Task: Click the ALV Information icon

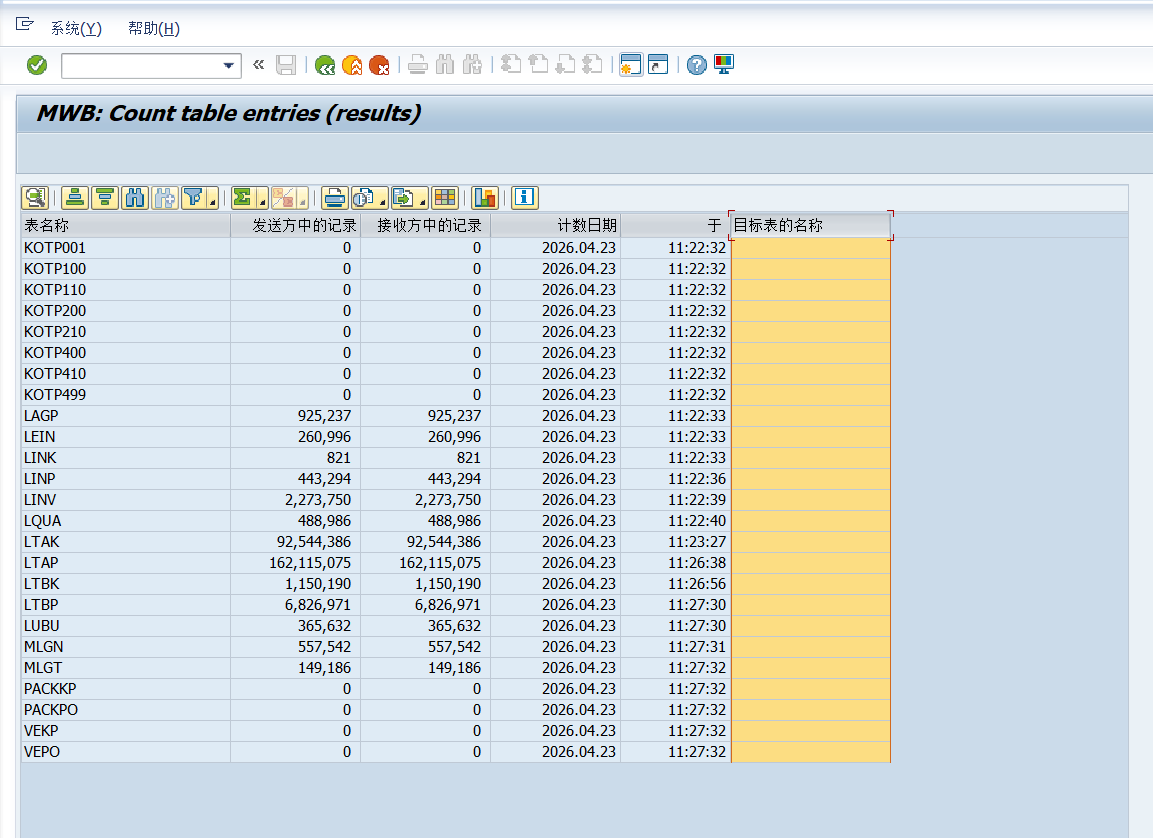Action: point(524,198)
